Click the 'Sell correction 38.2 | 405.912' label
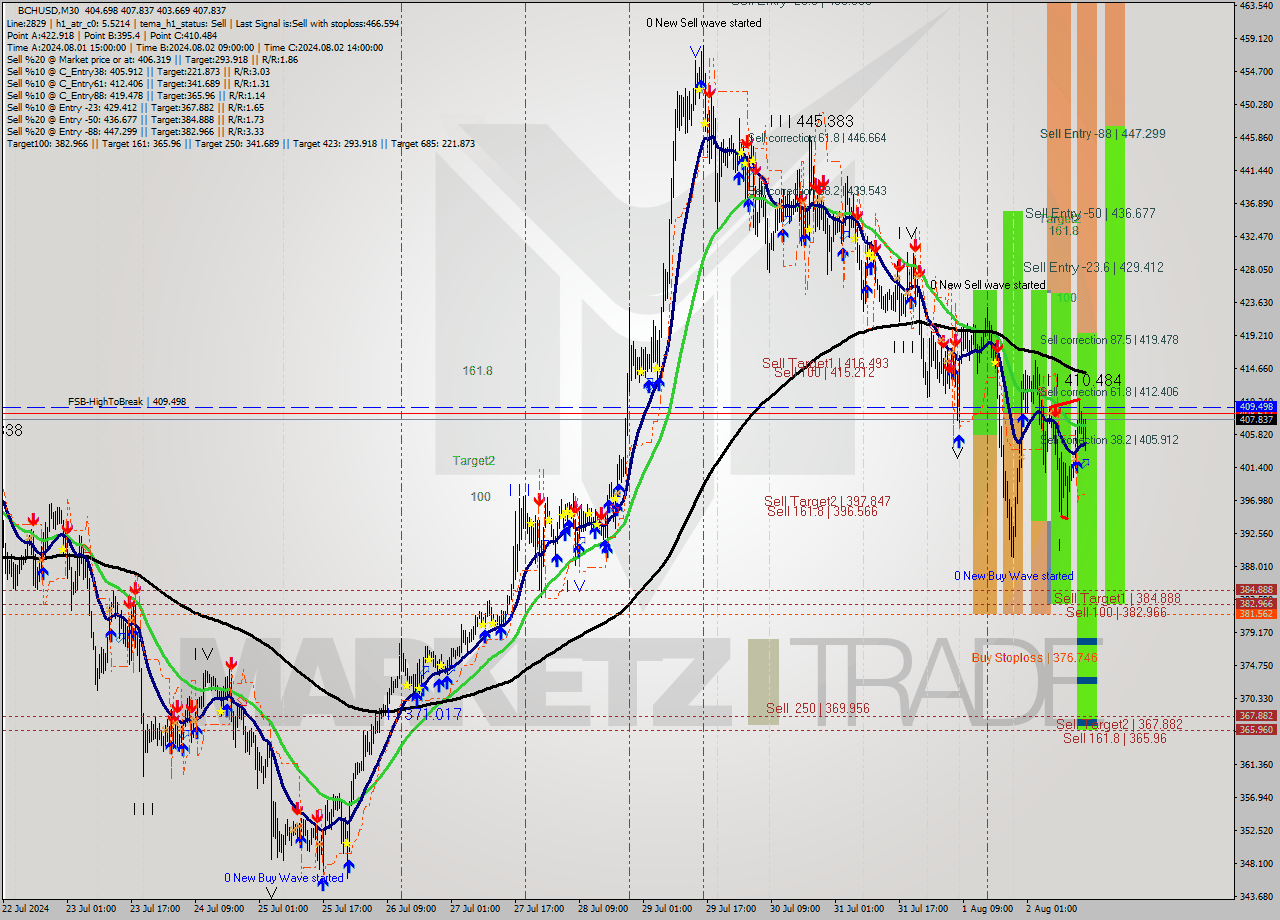1280x920 pixels. (x=1109, y=440)
